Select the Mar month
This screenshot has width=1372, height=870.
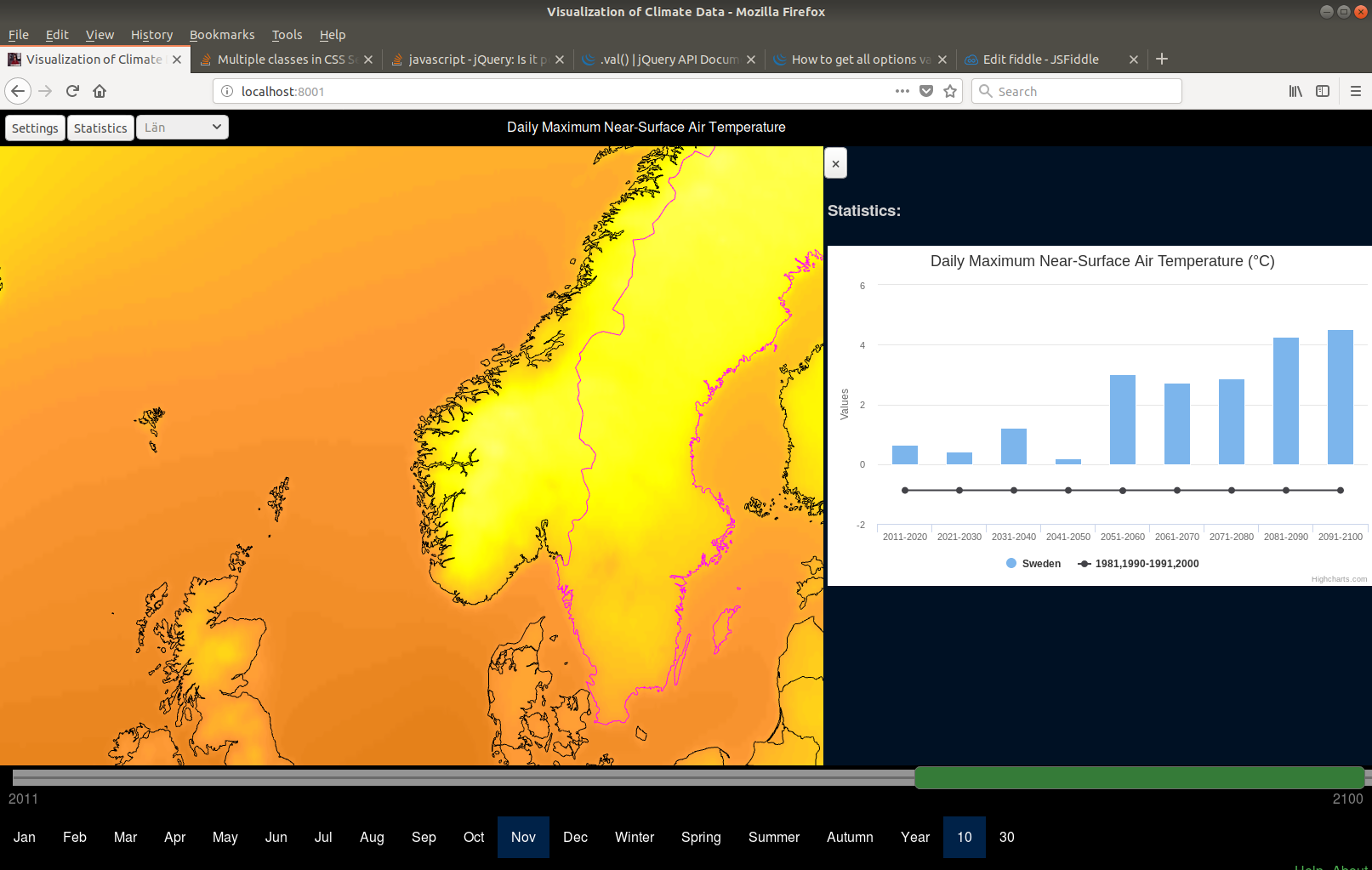coord(125,837)
